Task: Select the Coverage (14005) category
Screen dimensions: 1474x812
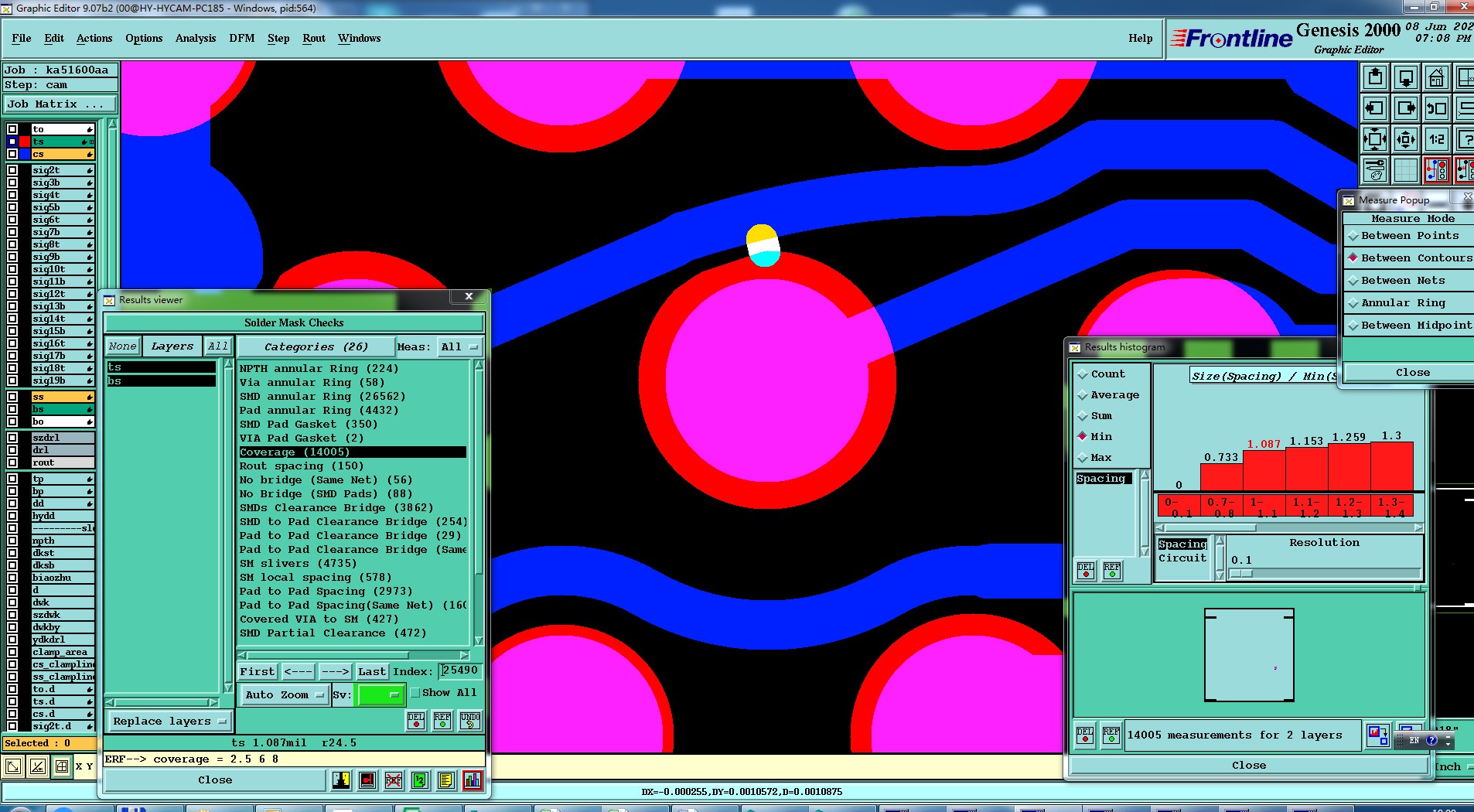Action: click(x=353, y=452)
